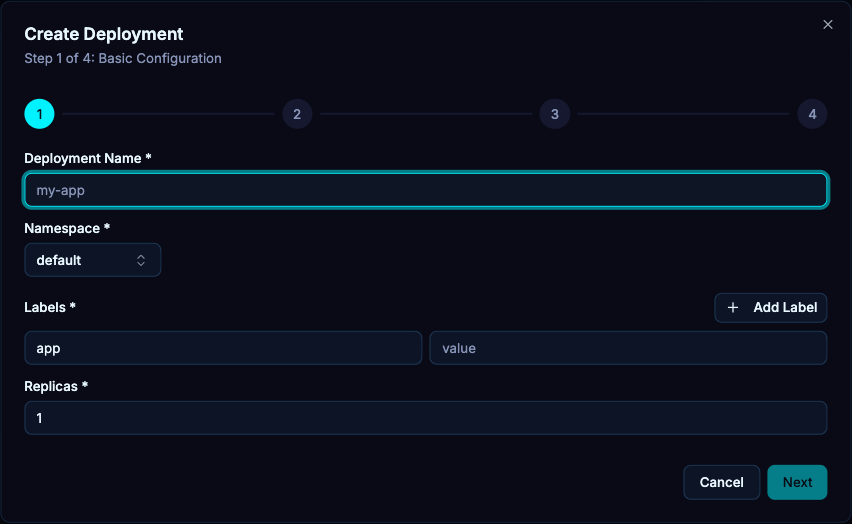The image size is (852, 524).
Task: Click the label key field containing app
Action: (223, 348)
